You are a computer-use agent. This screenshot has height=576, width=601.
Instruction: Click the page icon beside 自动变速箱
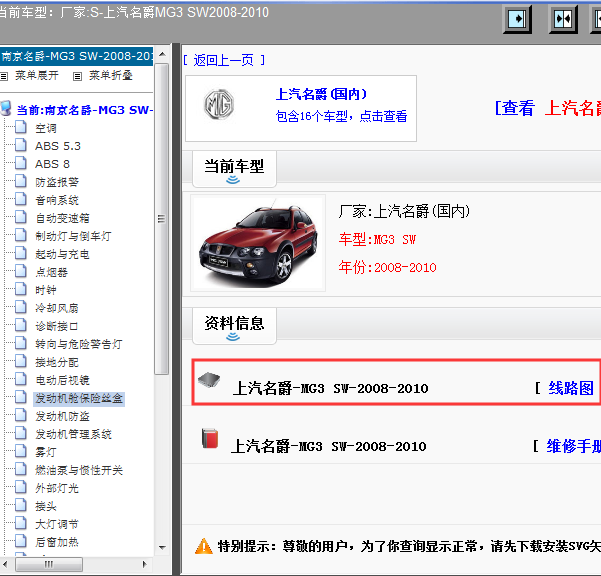[21, 217]
